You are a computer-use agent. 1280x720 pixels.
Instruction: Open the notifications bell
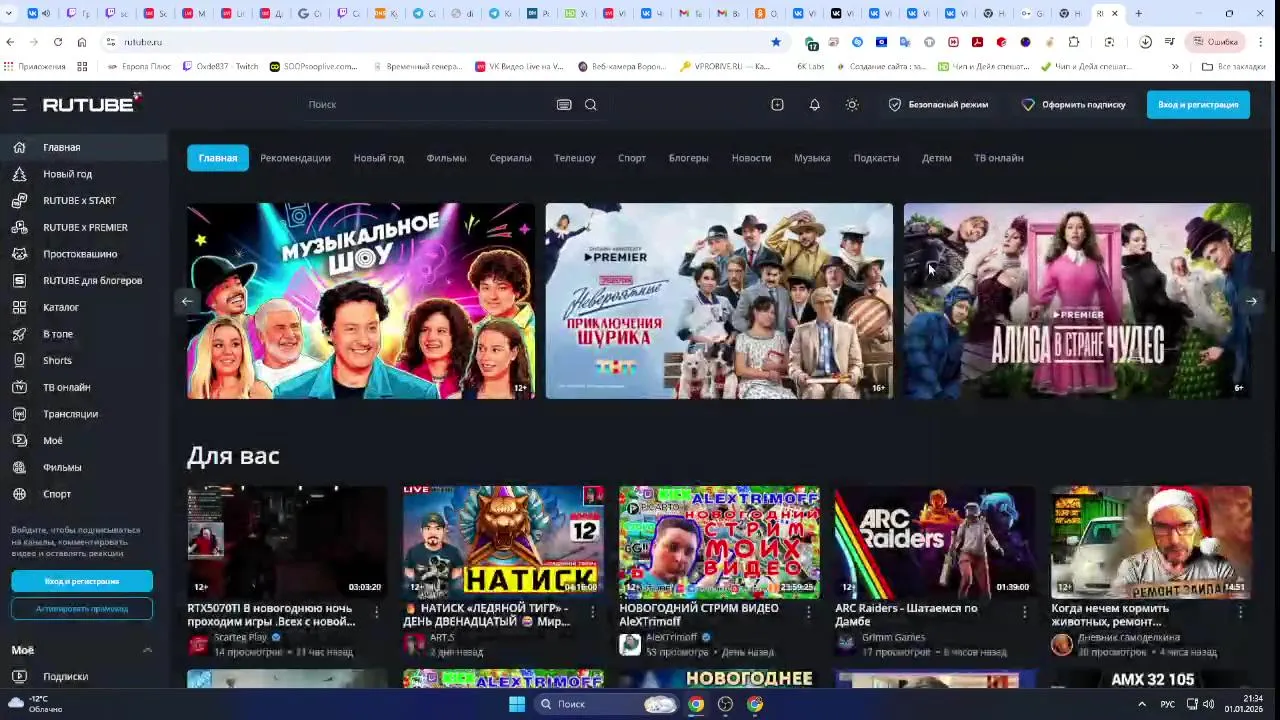tap(814, 104)
